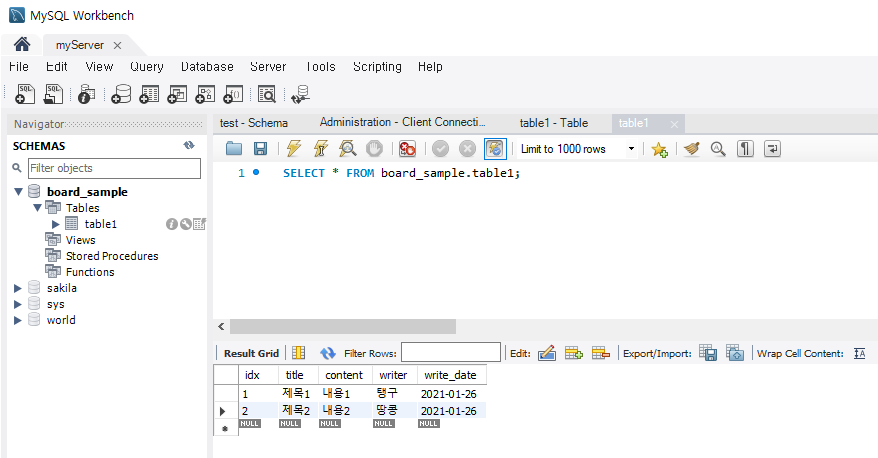
Task: Open script file folder icon in editor
Action: click(233, 148)
